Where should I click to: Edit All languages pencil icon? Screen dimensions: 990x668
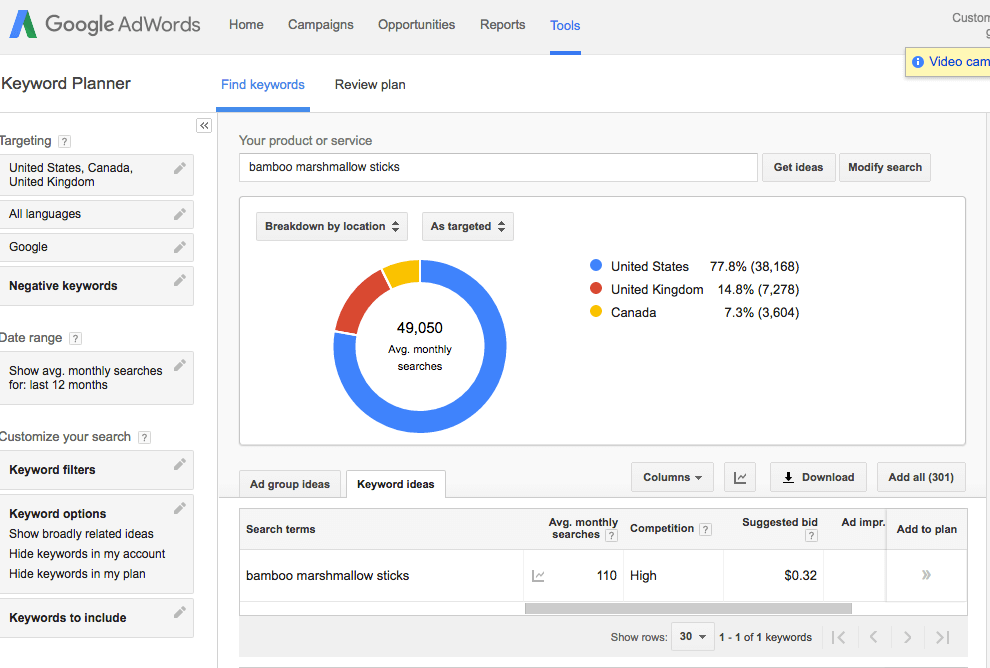[180, 214]
